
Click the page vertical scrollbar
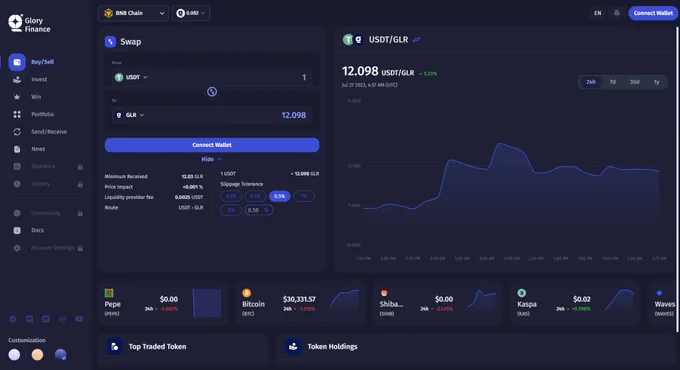click(677, 180)
